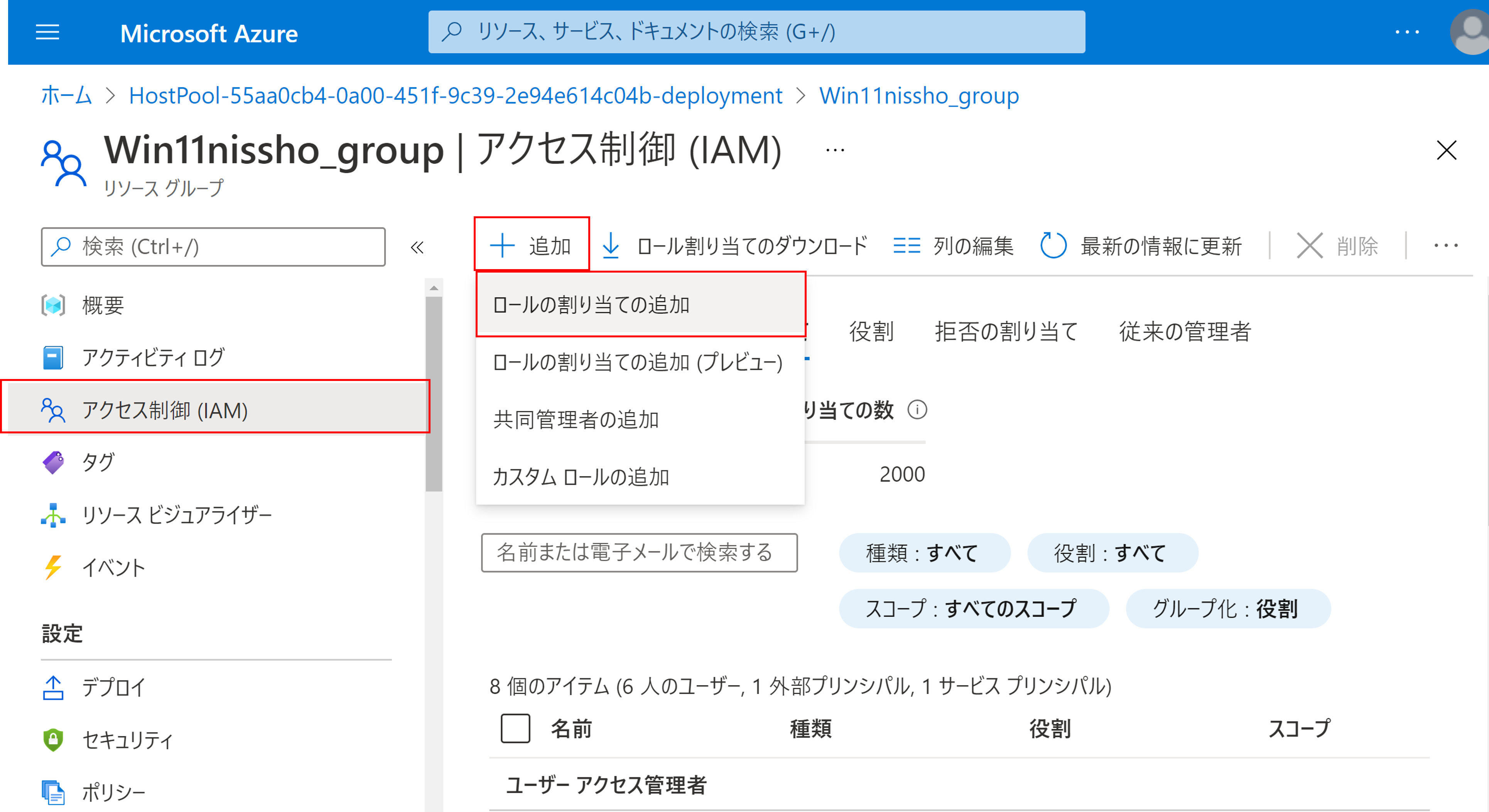The width and height of the screenshot is (1489, 812).
Task: Click the Win11nissho_group breadcrumb link
Action: click(x=918, y=95)
